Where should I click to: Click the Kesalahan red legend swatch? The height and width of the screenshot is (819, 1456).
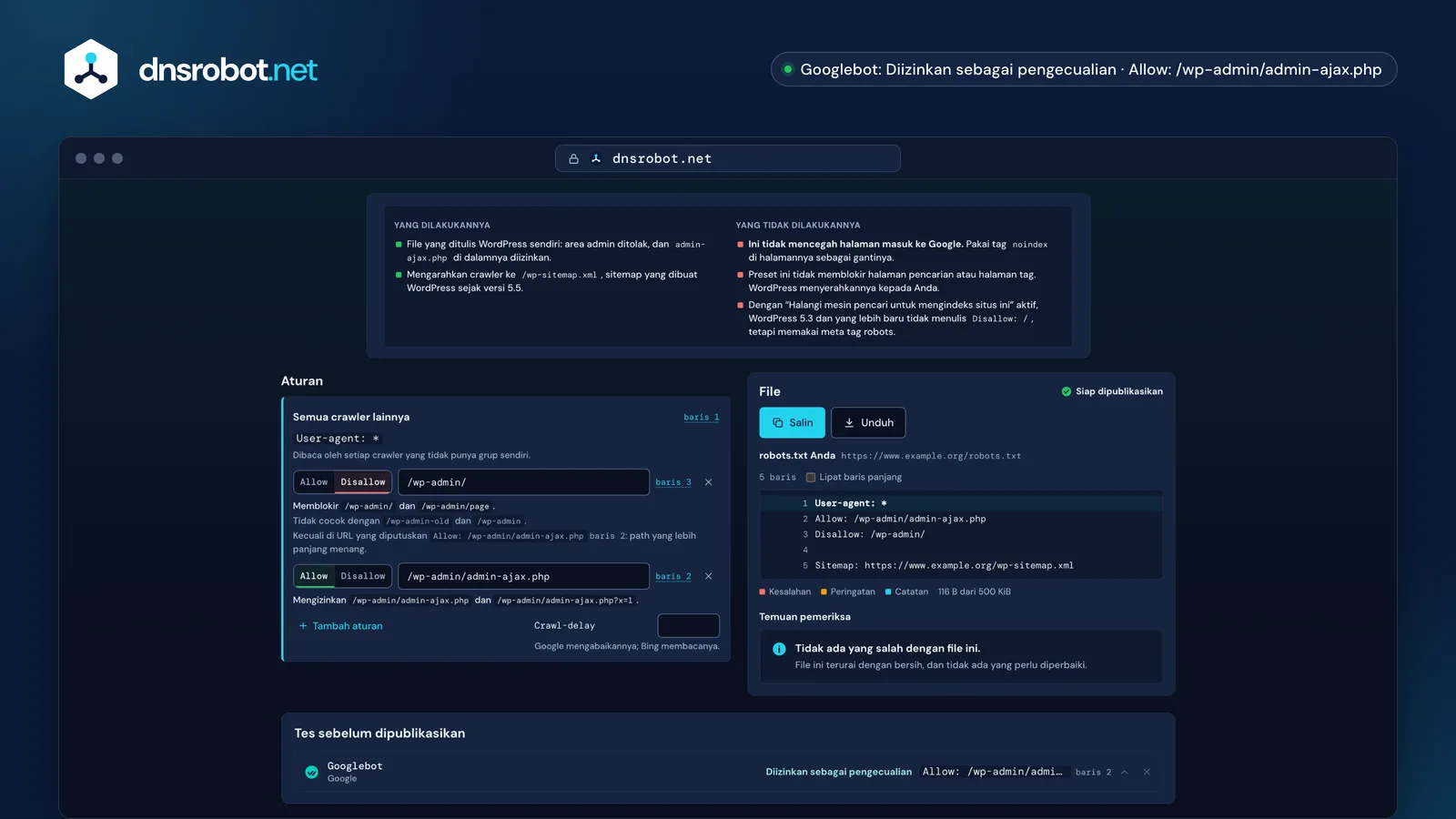coord(763,591)
